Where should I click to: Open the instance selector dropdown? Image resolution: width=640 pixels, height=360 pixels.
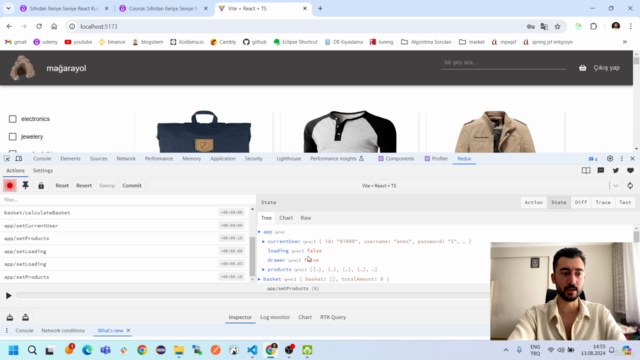[616, 186]
